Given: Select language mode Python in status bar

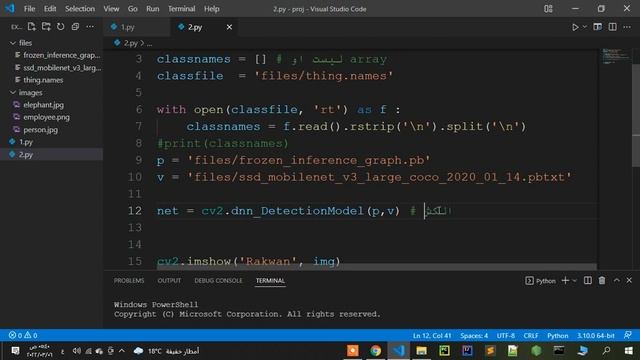Looking at the screenshot, I should point(558,336).
